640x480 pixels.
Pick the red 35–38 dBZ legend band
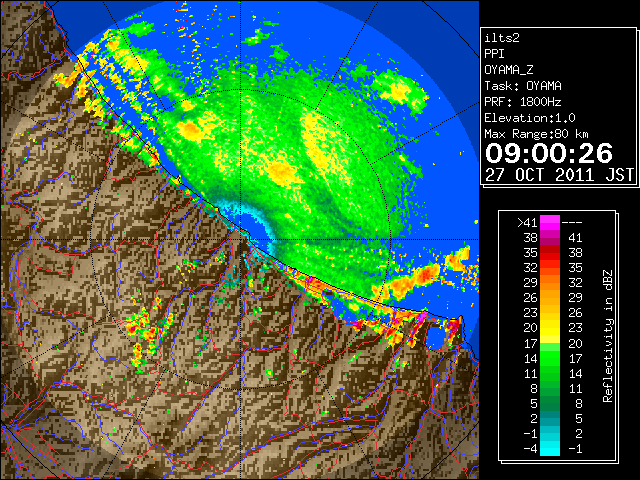pos(550,253)
